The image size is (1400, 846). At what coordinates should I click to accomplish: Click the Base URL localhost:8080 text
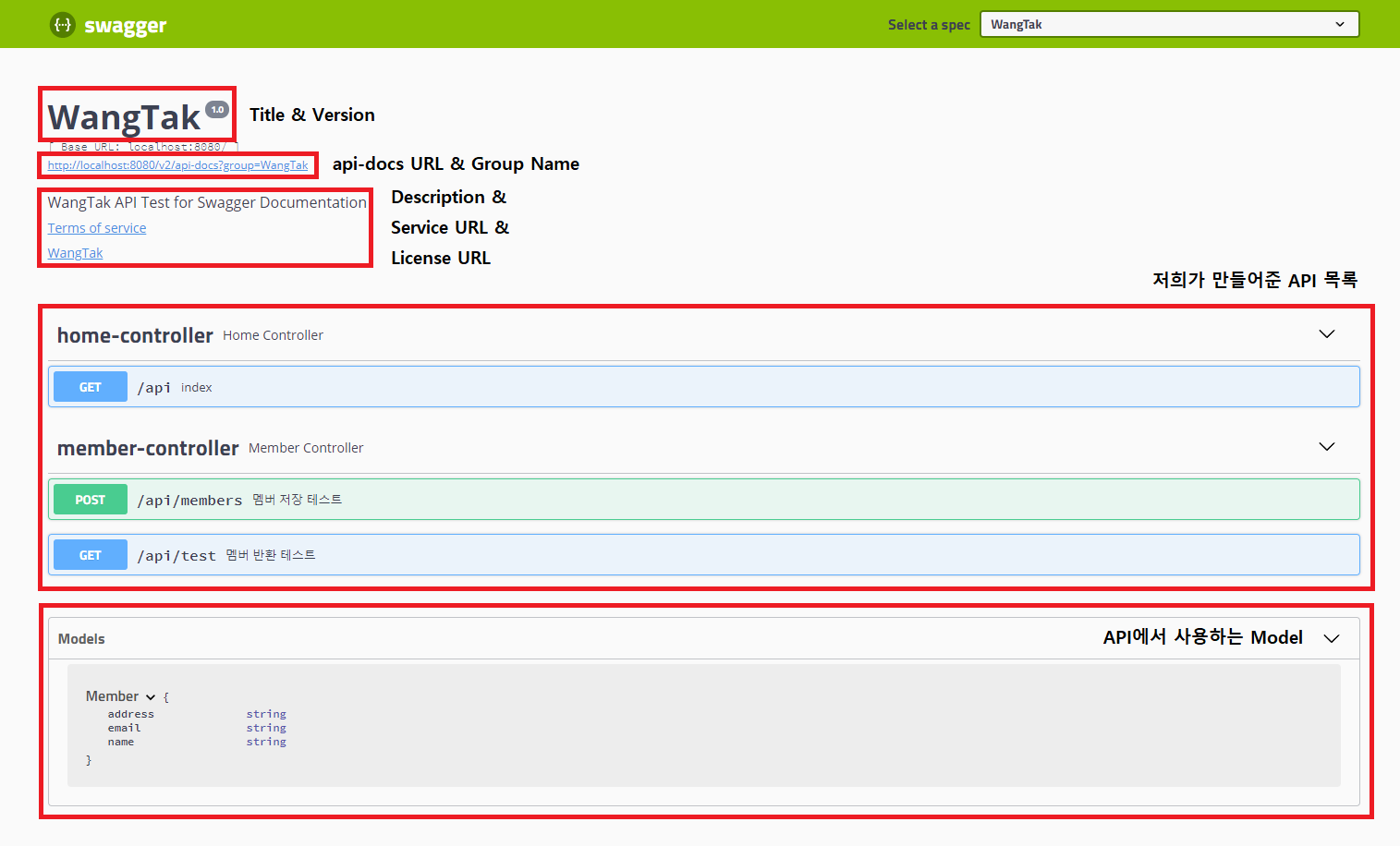coord(143,147)
